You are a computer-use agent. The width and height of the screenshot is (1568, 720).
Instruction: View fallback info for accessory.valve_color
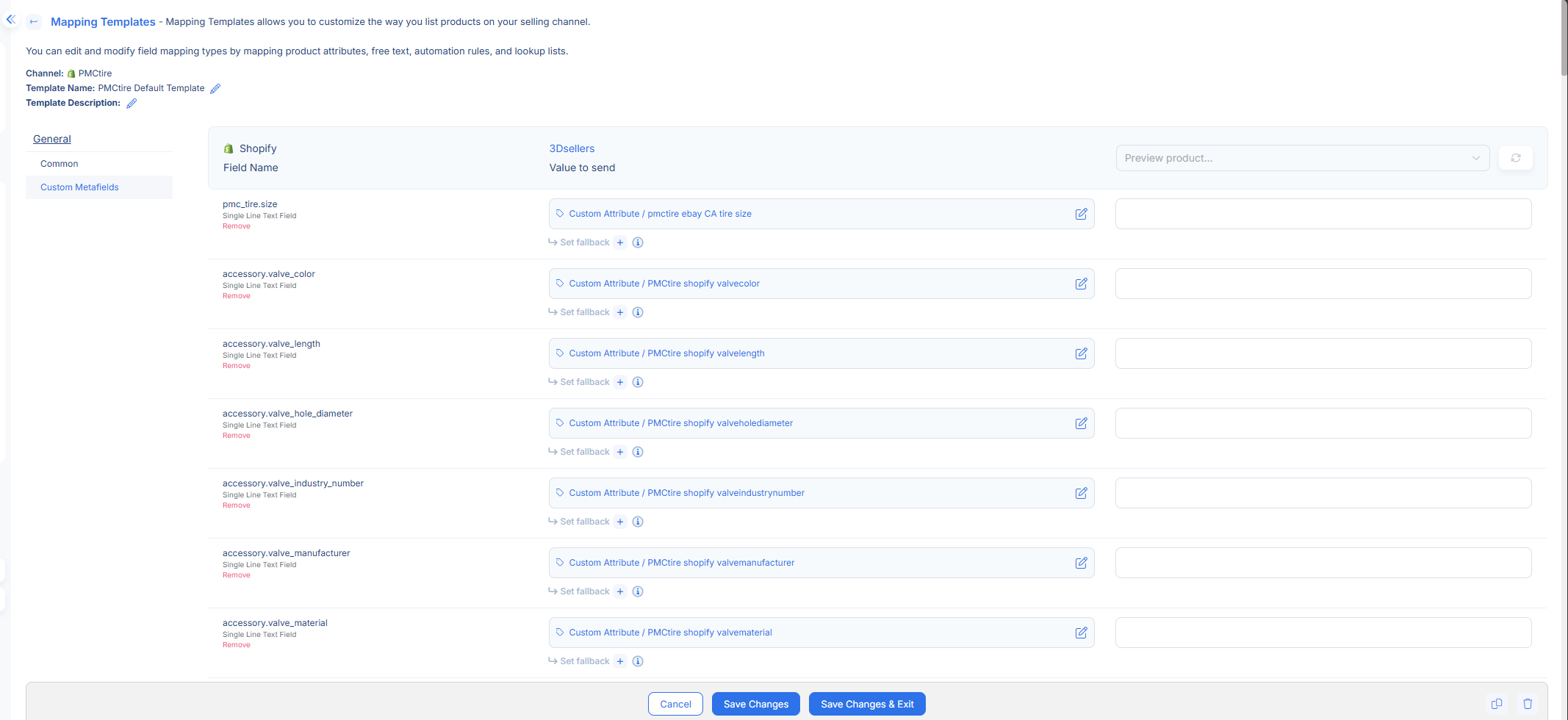coord(638,312)
